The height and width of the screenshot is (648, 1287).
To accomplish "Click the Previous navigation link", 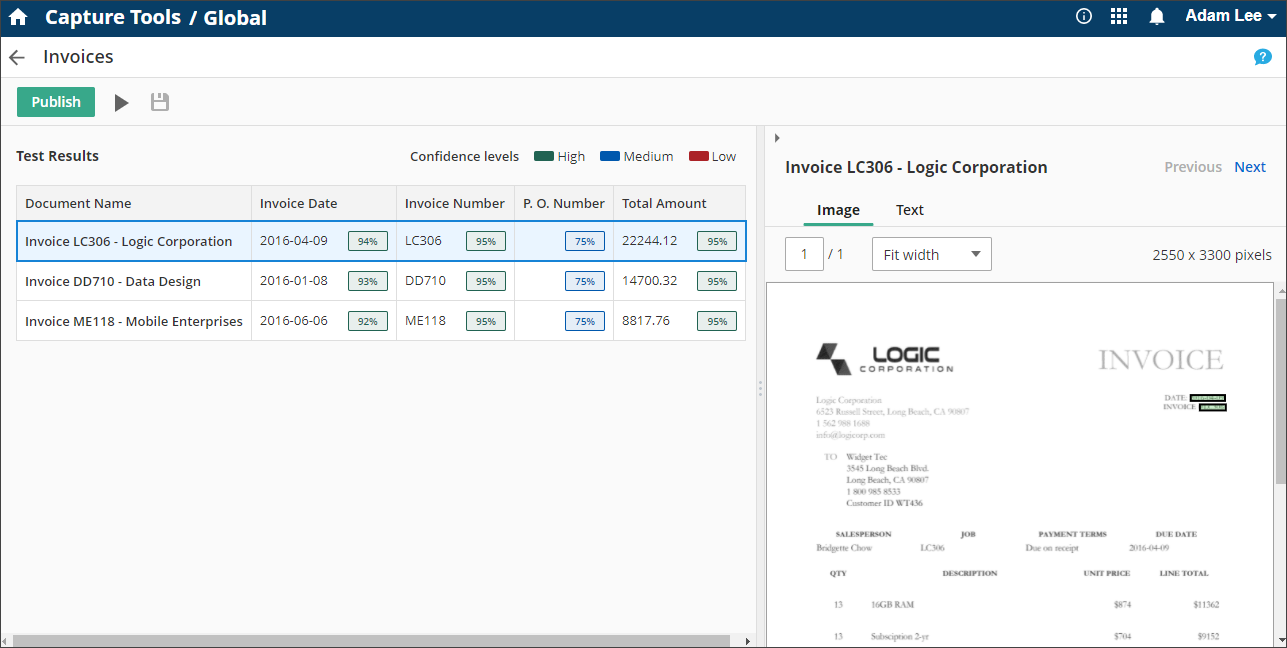I will pyautogui.click(x=1192, y=167).
